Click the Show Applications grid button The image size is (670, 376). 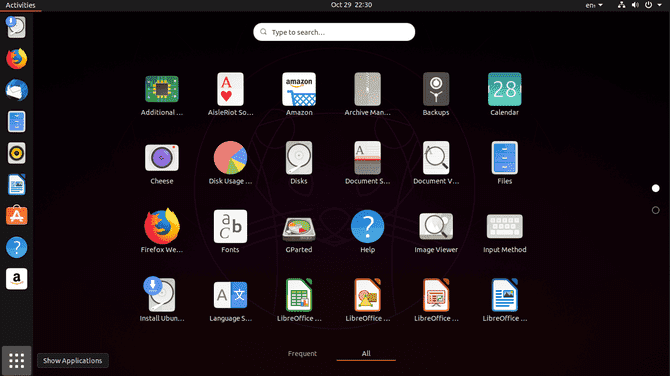click(x=16, y=361)
